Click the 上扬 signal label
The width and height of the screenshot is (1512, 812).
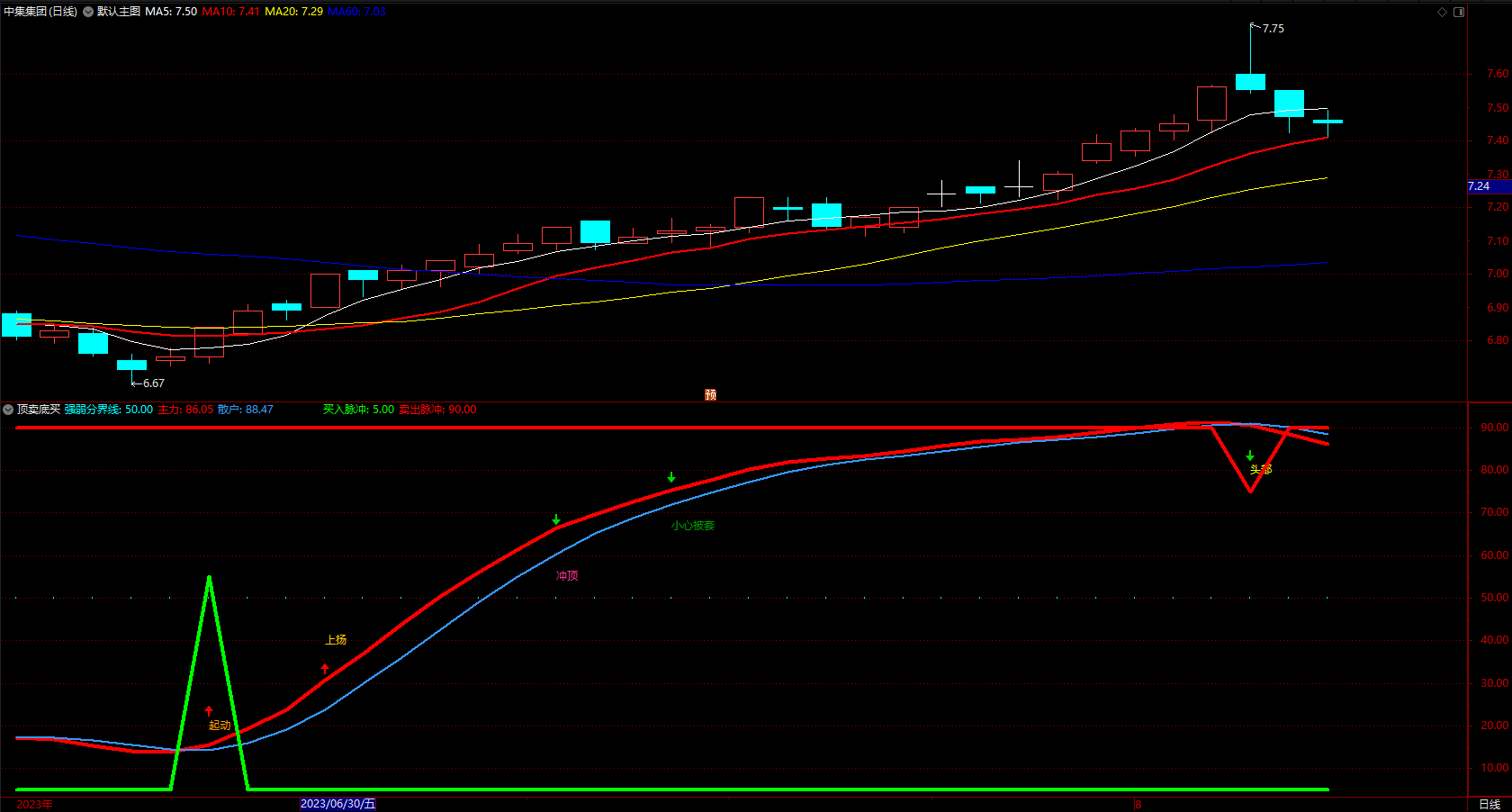pyautogui.click(x=336, y=640)
